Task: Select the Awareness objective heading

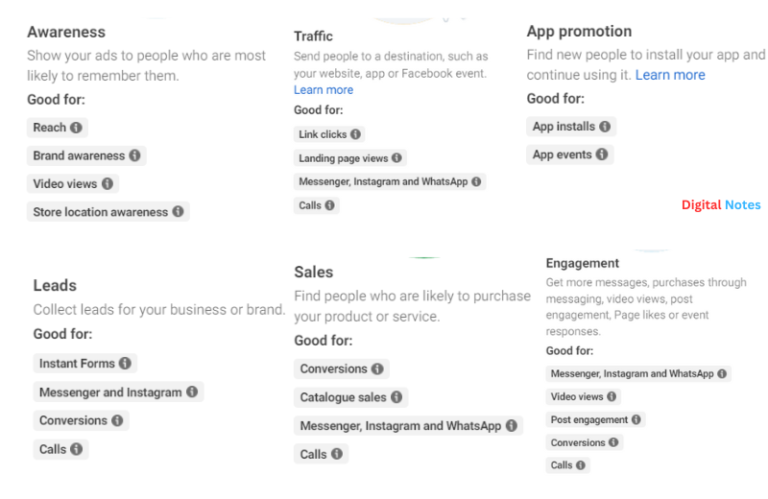Action: 66,32
